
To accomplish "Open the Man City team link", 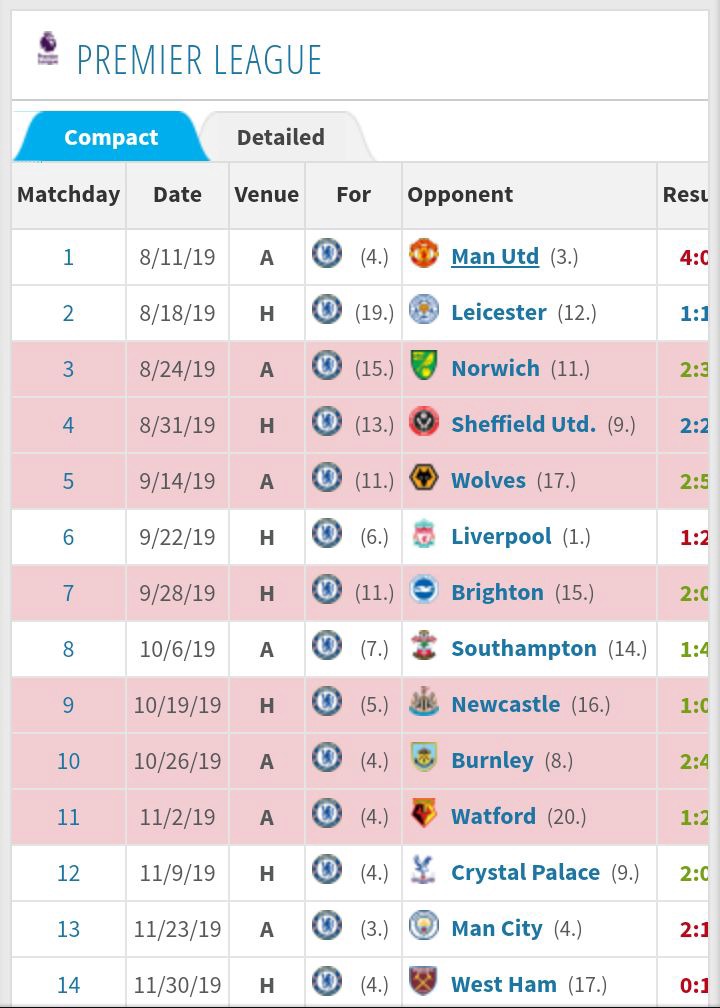I will 497,929.
